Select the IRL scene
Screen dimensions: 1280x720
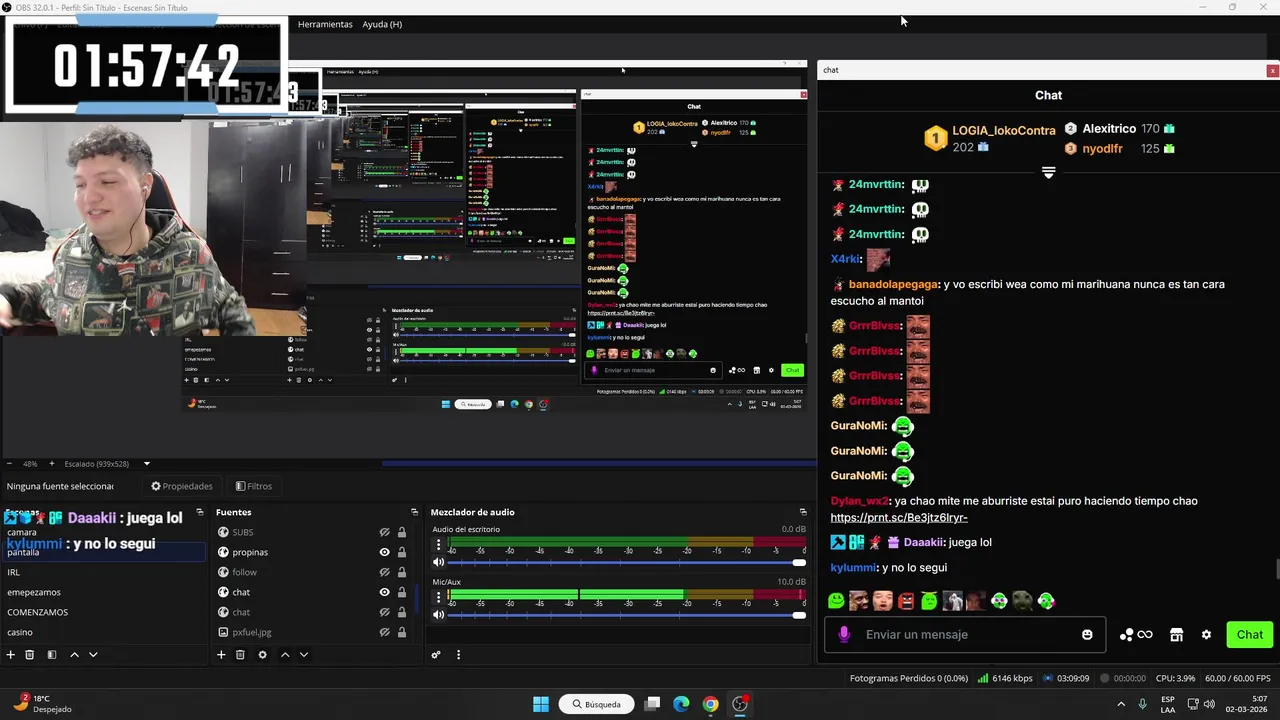tap(102, 572)
